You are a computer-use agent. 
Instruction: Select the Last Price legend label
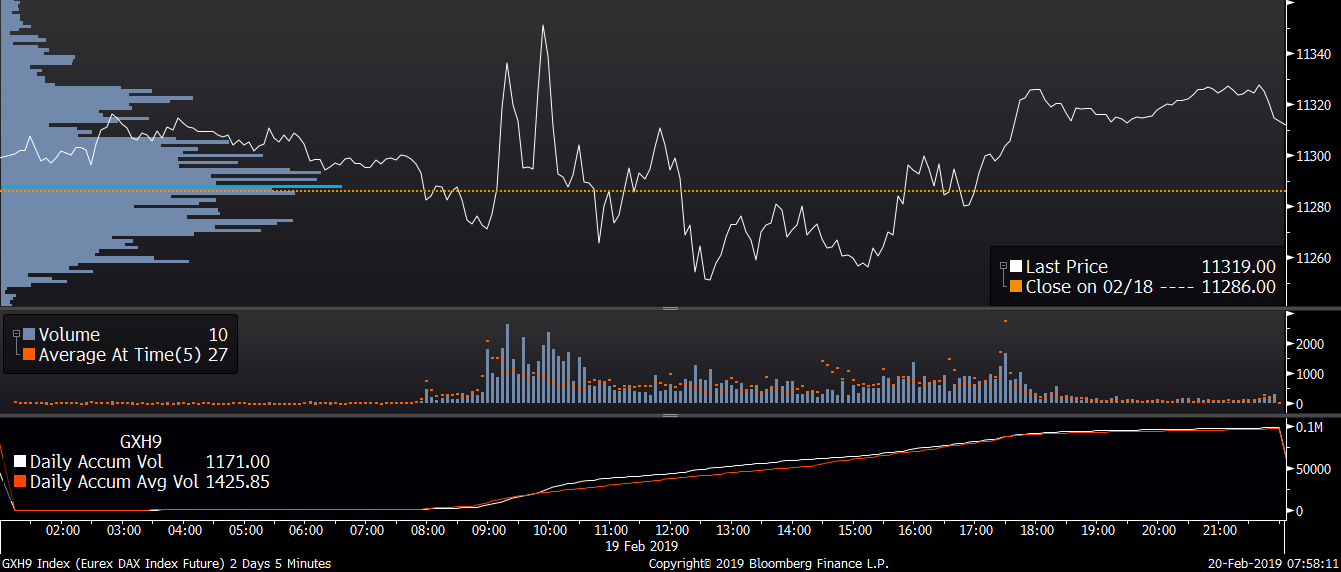pyautogui.click(x=1066, y=267)
